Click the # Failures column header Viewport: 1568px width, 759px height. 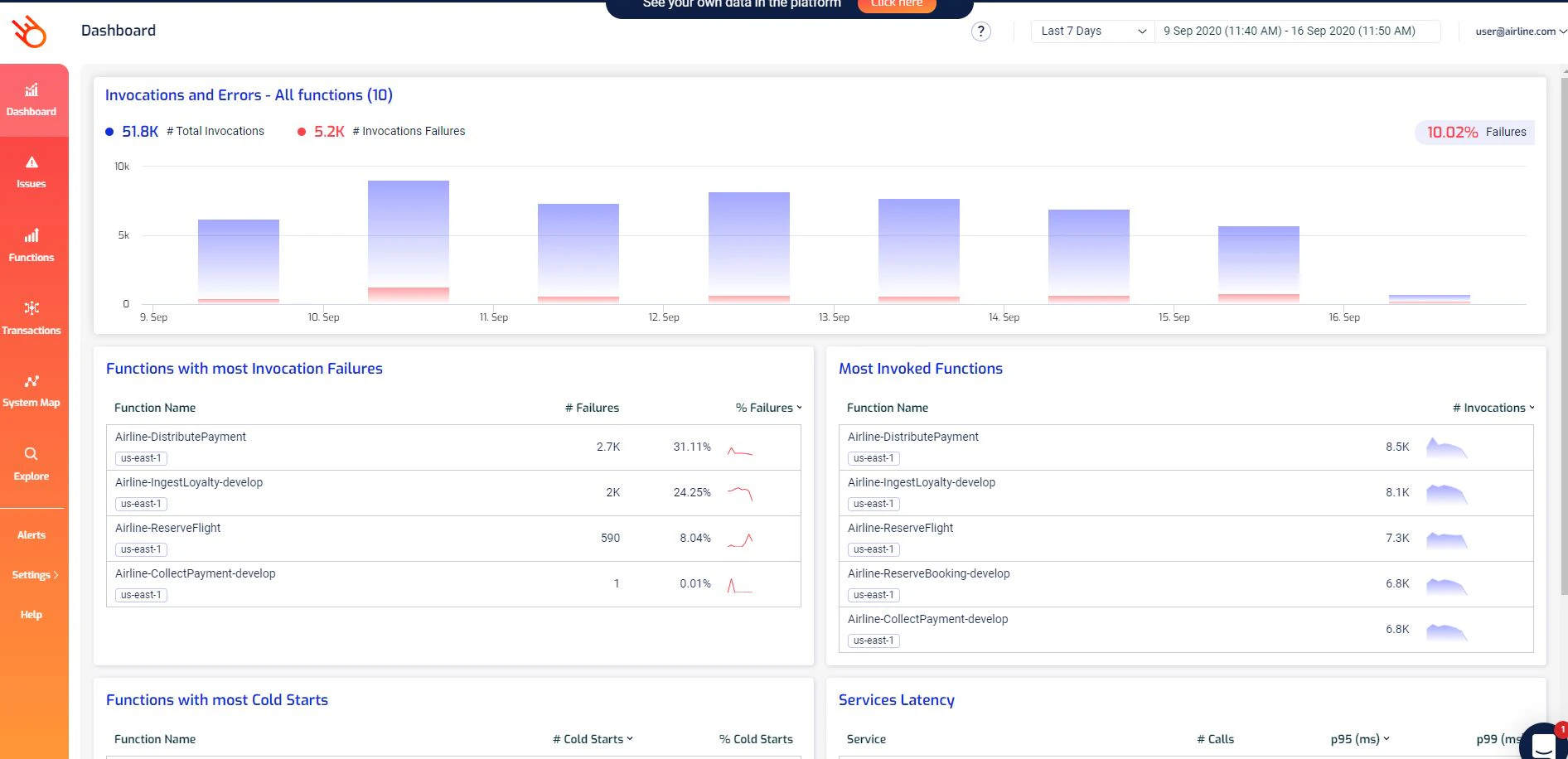[592, 408]
